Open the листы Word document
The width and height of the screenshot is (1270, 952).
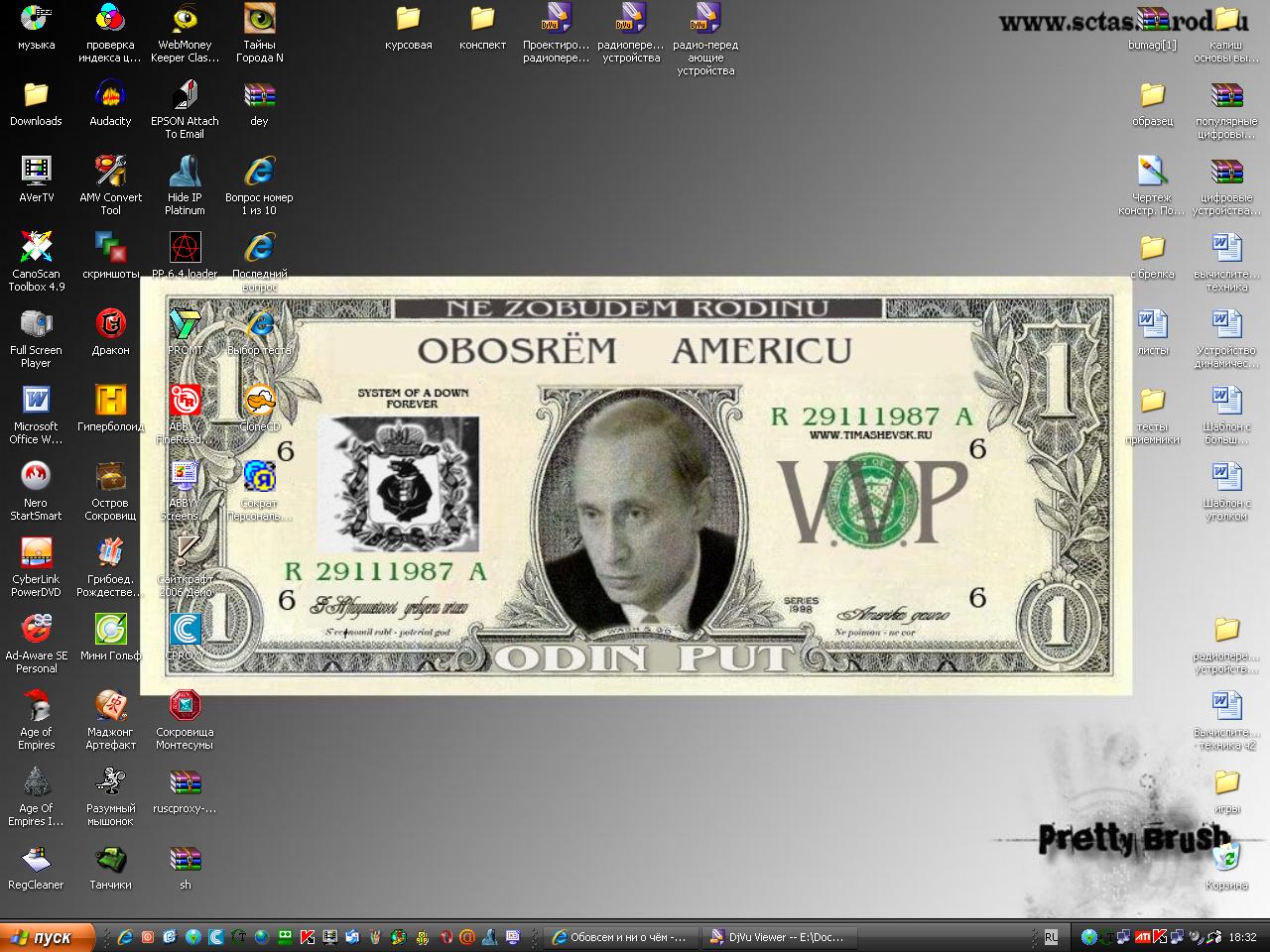pos(1152,333)
